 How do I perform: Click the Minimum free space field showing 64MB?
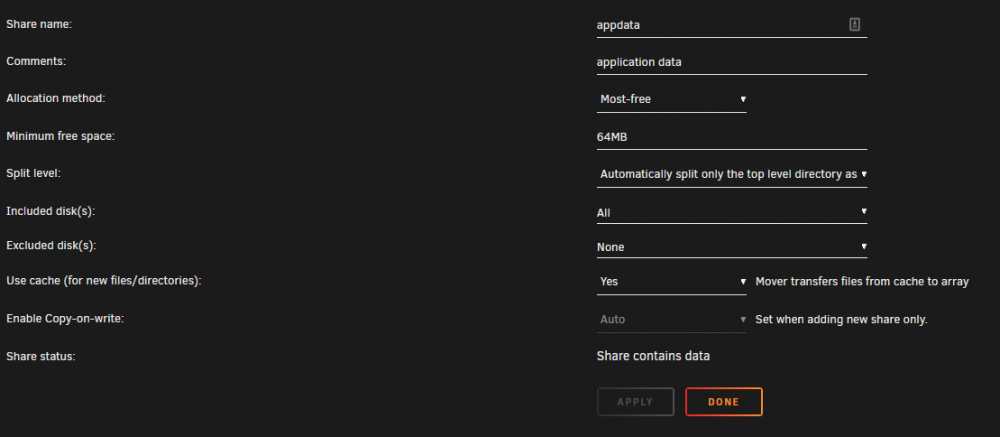click(732, 137)
